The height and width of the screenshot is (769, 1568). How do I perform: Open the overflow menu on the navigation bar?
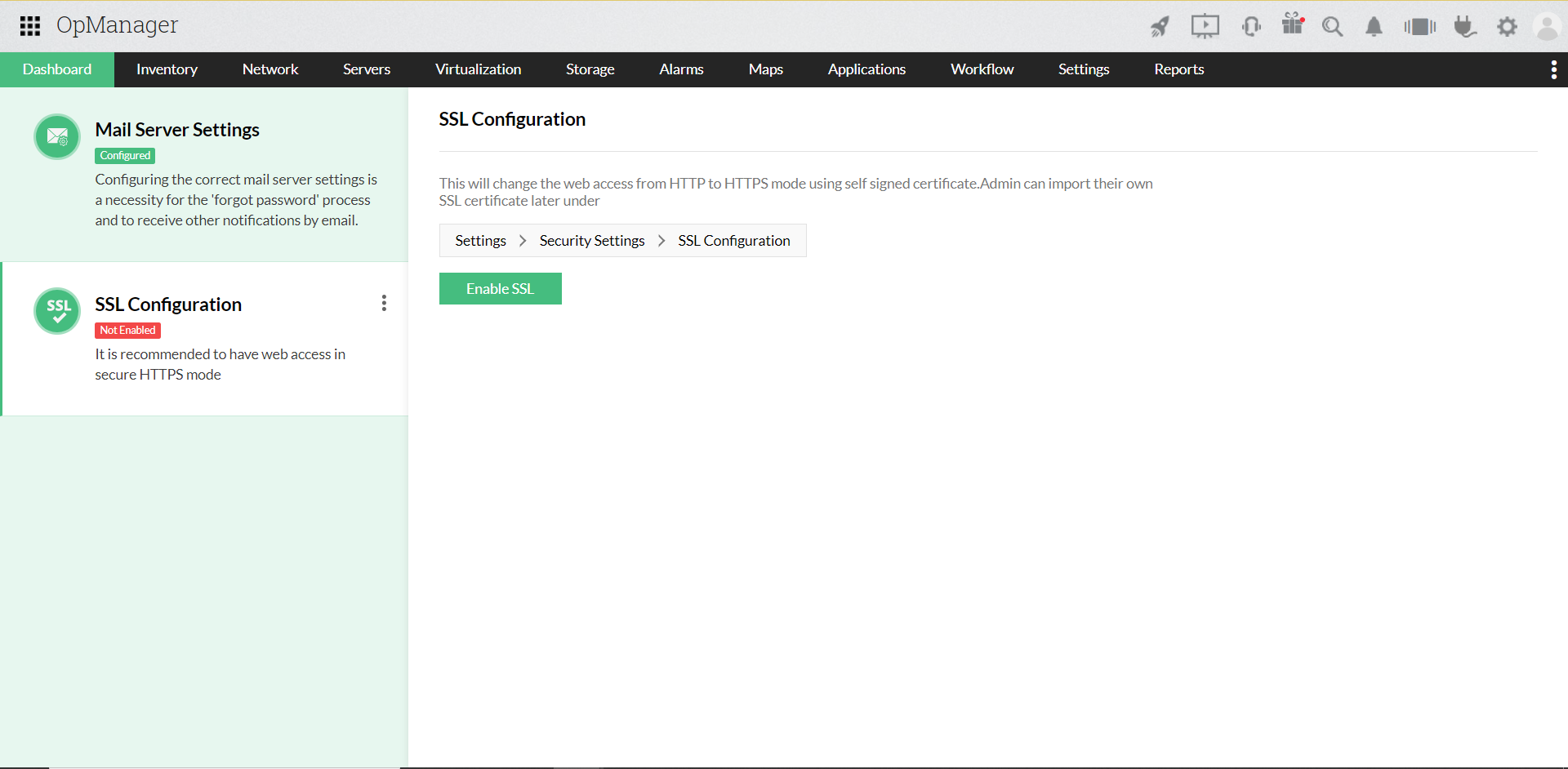[x=1554, y=69]
